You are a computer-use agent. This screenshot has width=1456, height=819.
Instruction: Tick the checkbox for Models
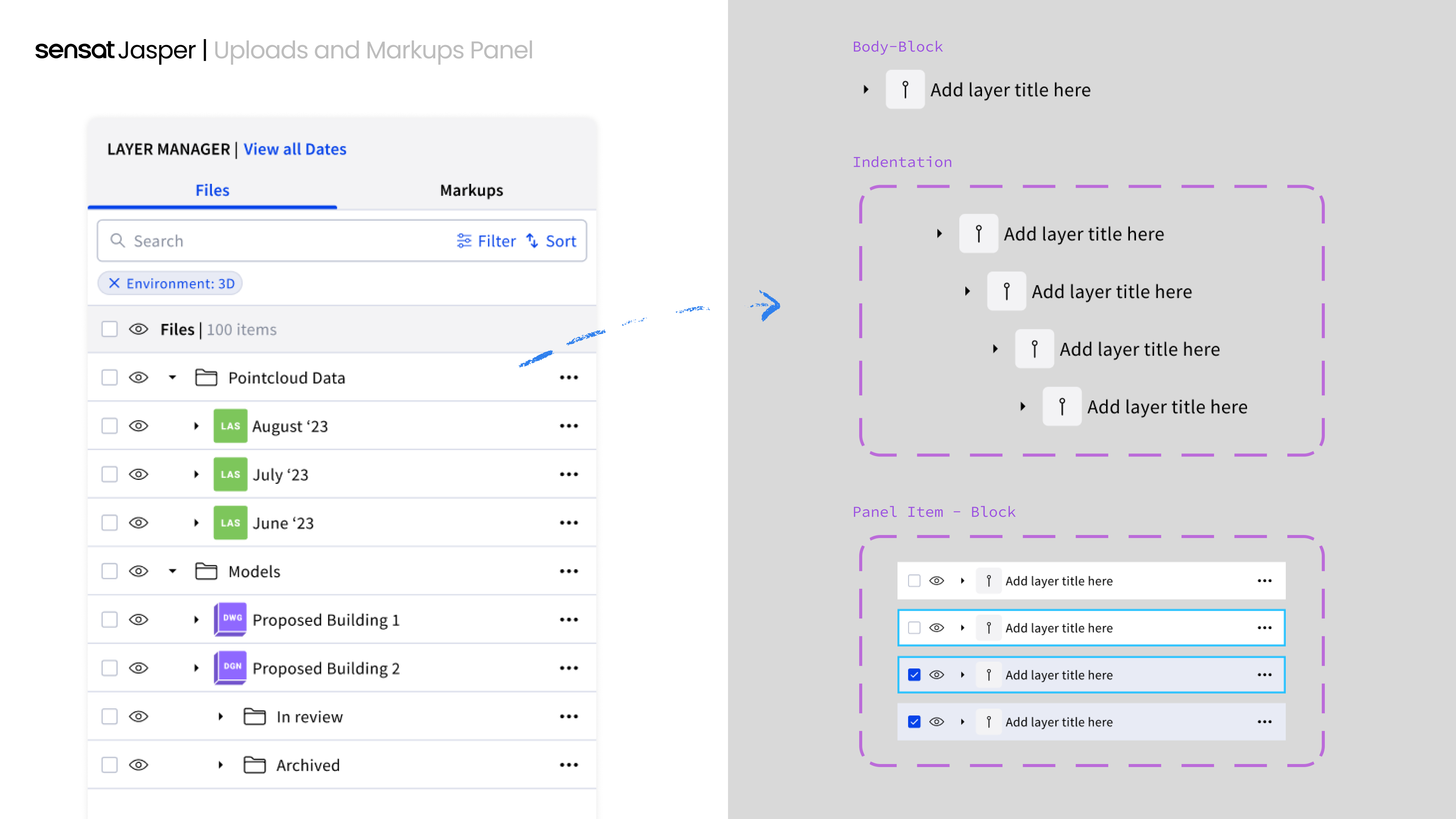(109, 571)
